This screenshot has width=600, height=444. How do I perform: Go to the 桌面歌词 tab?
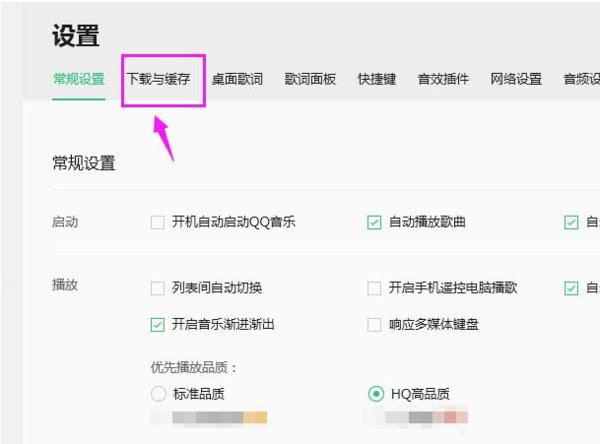coord(236,79)
